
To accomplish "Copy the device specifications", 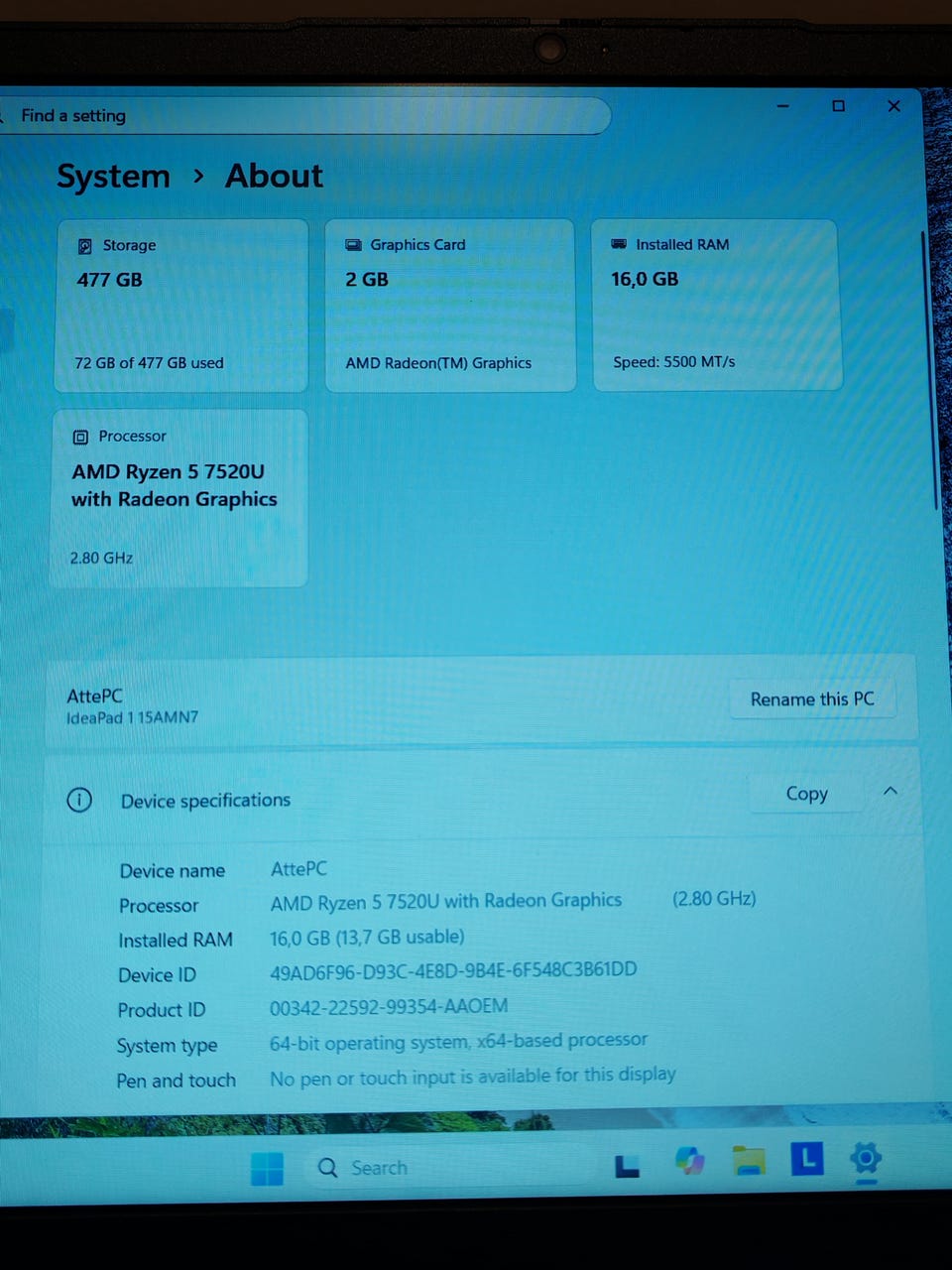I will (x=806, y=794).
